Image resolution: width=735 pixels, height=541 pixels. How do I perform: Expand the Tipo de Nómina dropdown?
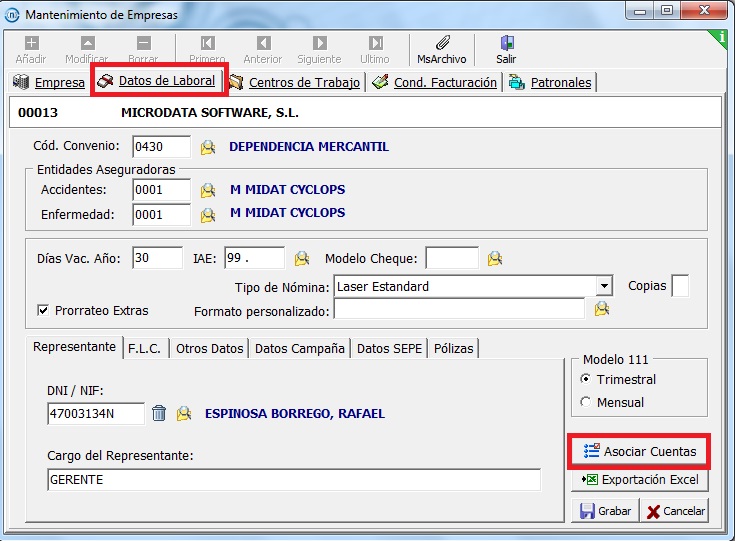point(604,286)
